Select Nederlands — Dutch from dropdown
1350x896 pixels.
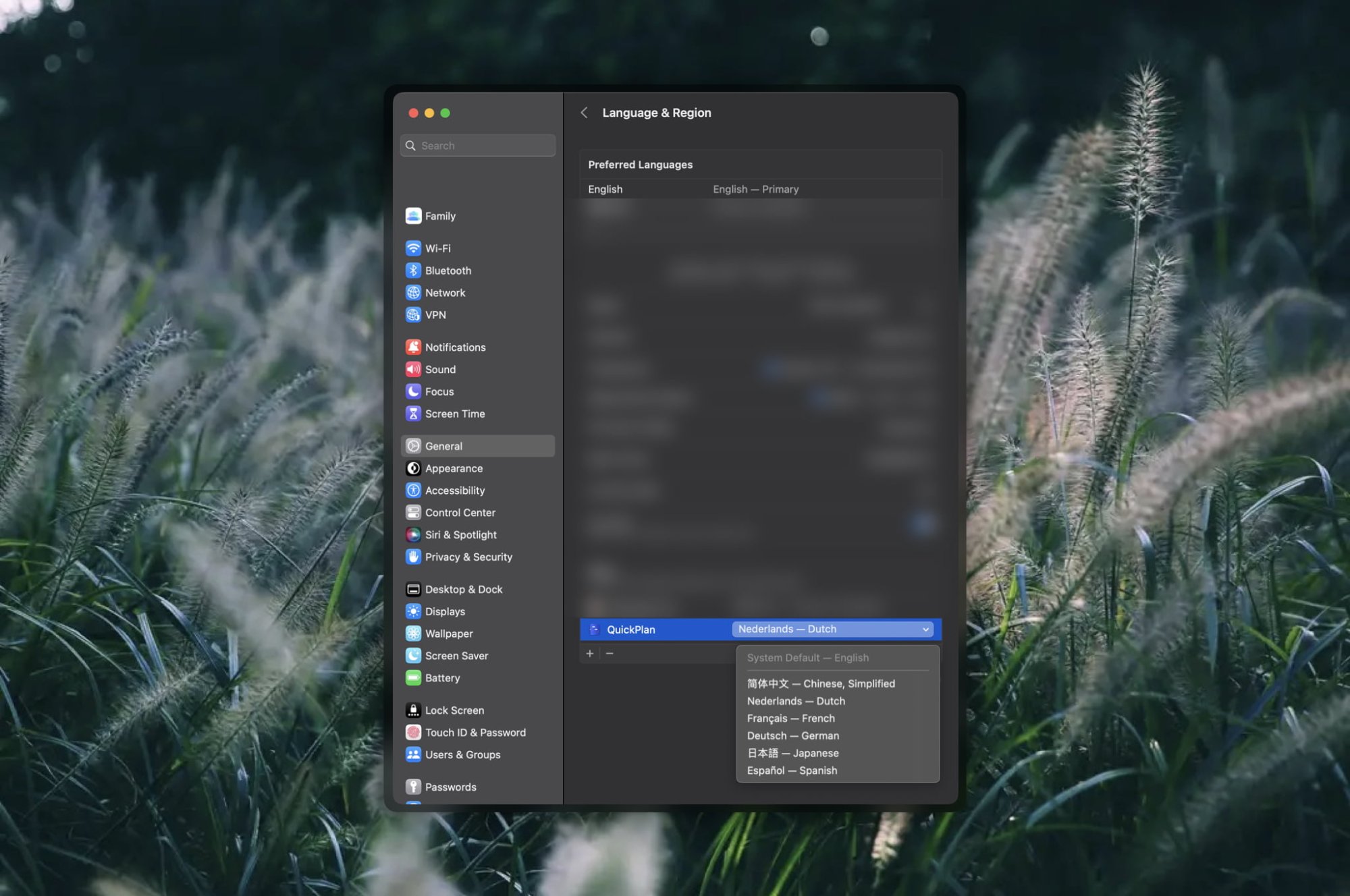796,700
